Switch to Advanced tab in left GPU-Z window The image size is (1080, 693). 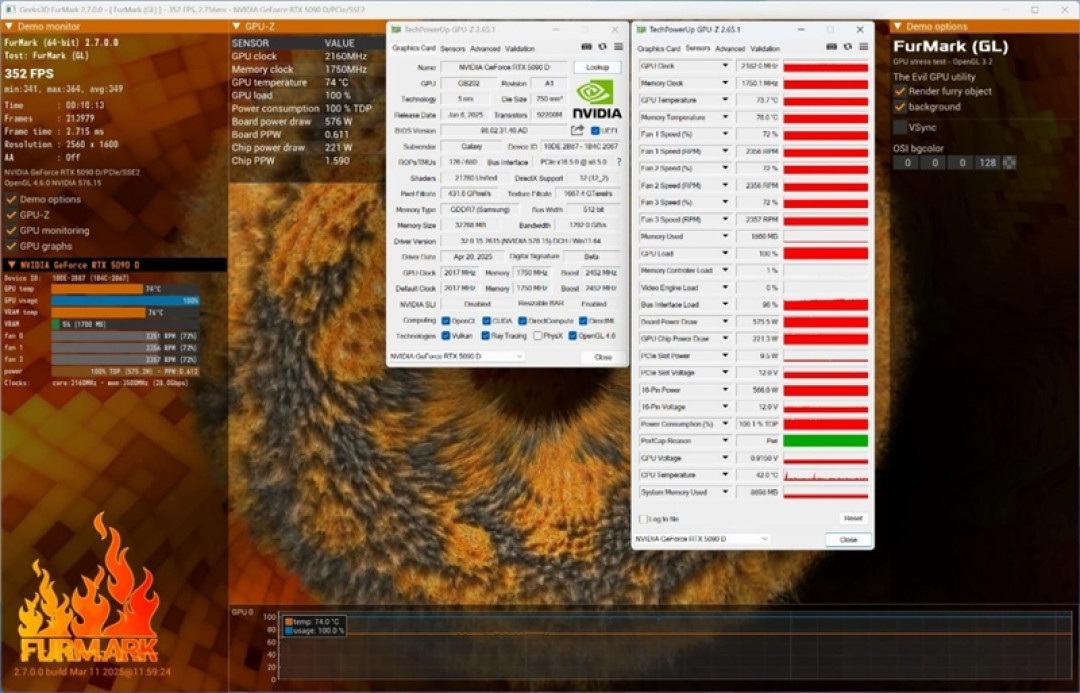[x=485, y=49]
